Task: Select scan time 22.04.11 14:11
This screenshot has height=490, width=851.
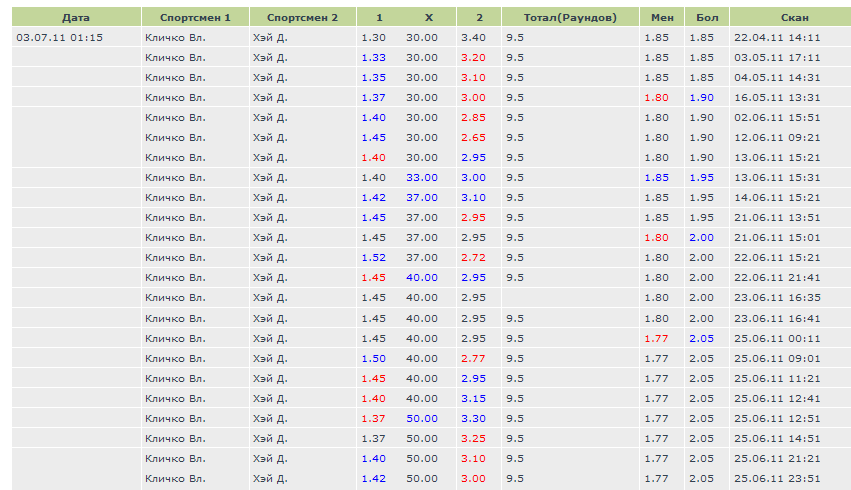Action: point(777,37)
